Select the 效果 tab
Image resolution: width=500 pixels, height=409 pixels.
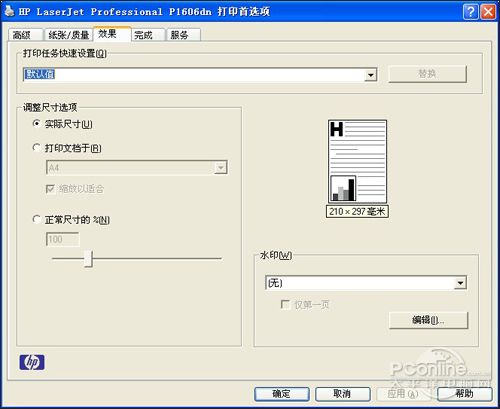click(112, 34)
